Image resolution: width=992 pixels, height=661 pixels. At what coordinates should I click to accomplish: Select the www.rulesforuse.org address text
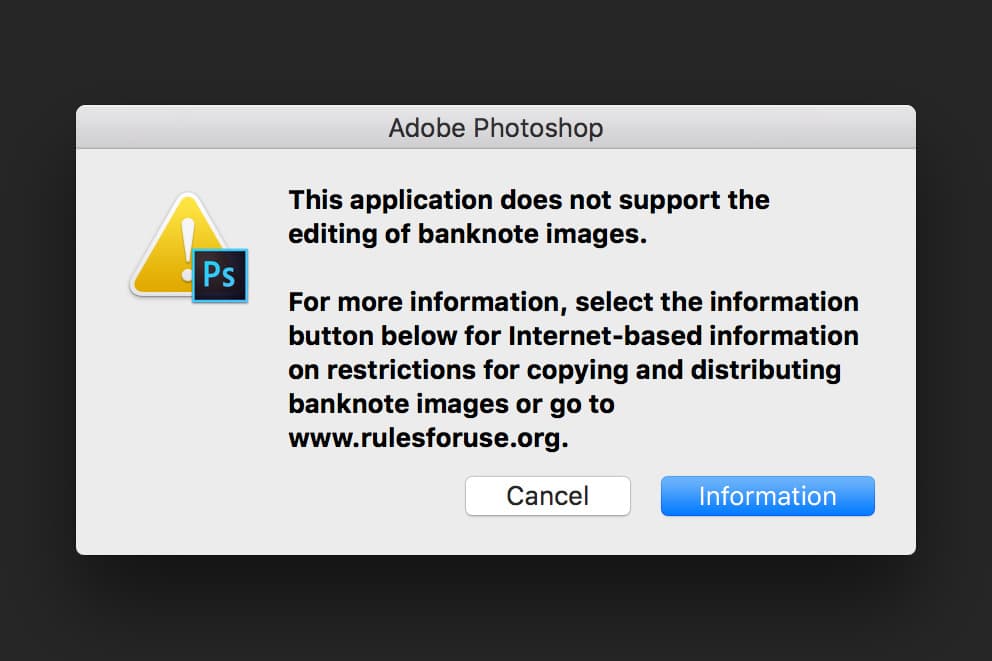pos(428,438)
